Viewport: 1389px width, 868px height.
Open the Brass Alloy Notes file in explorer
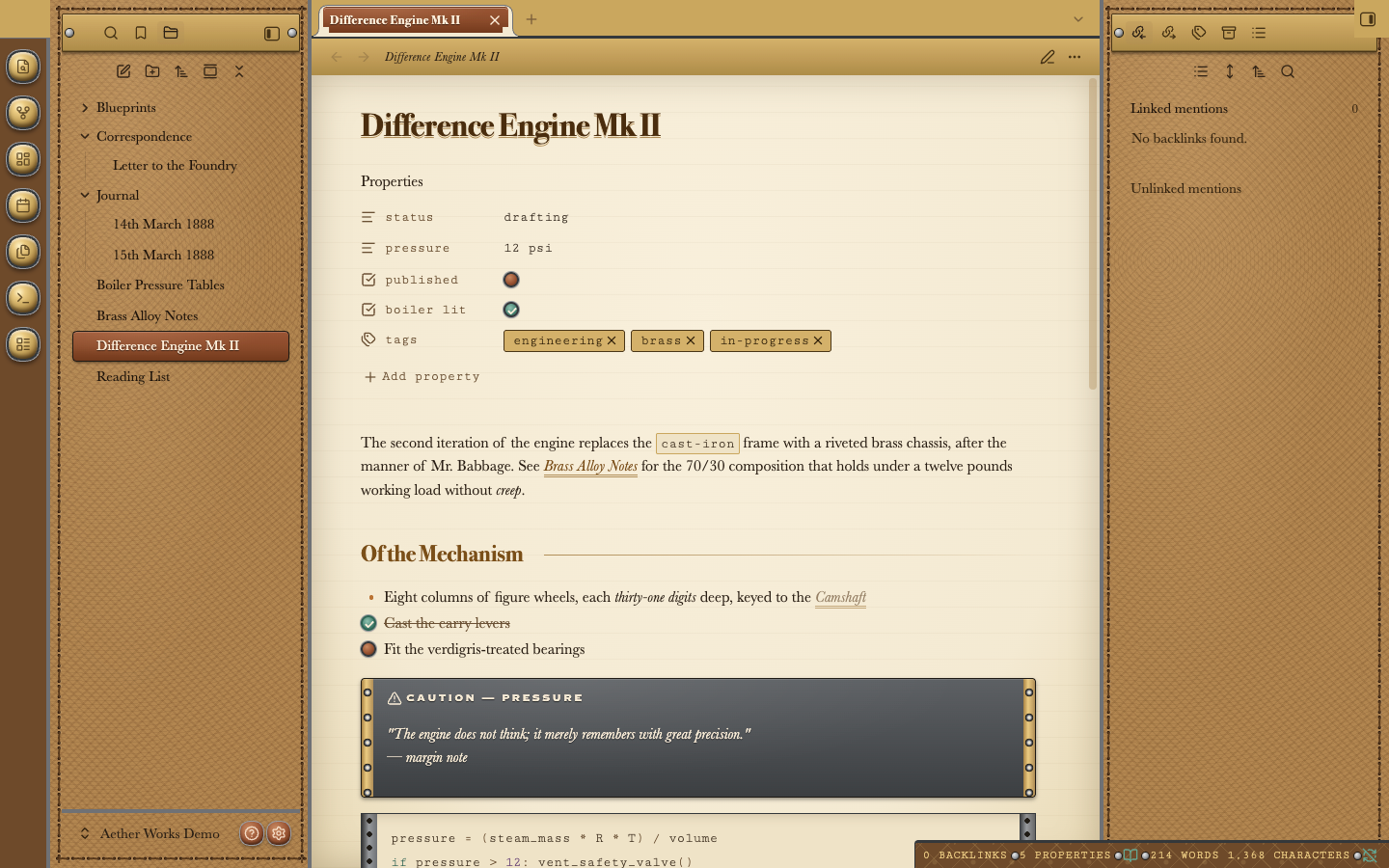[x=181, y=315]
